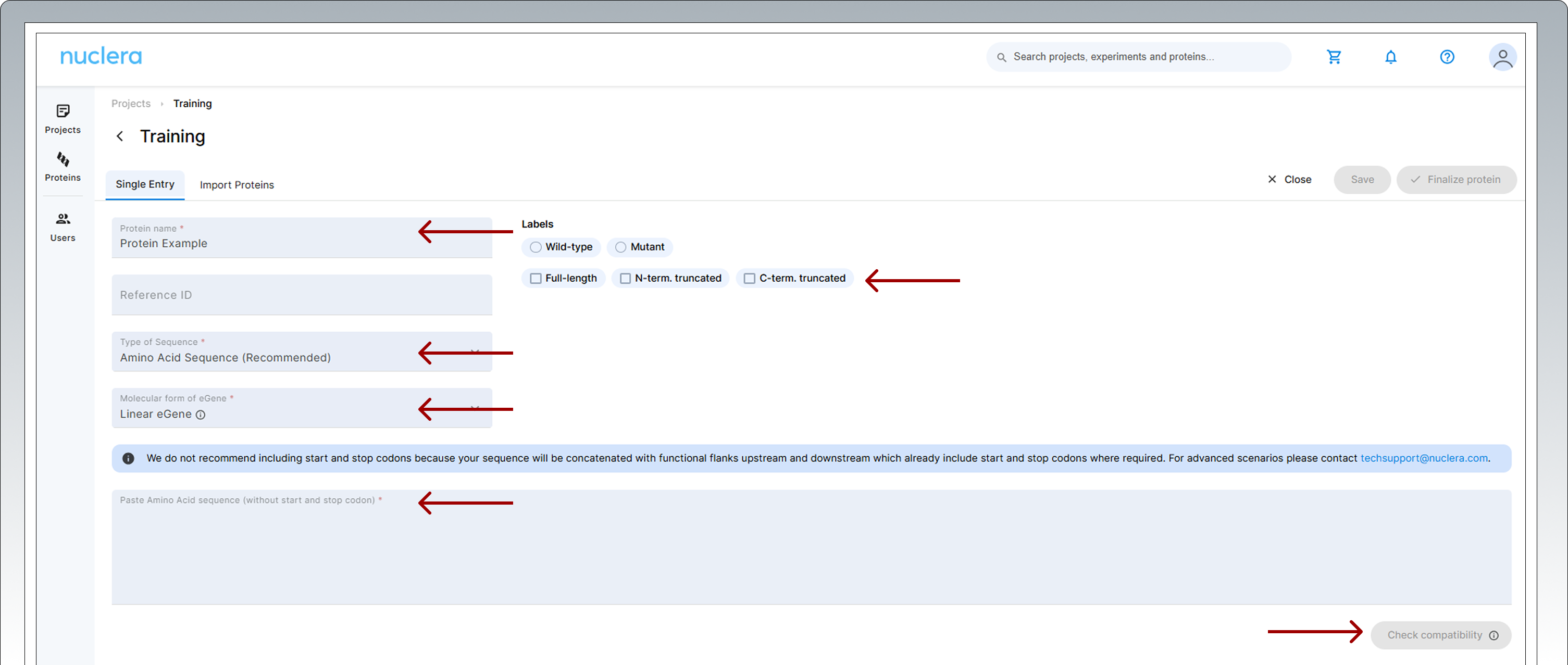The height and width of the screenshot is (665, 1568).
Task: Click the Save button
Action: pos(1362,180)
